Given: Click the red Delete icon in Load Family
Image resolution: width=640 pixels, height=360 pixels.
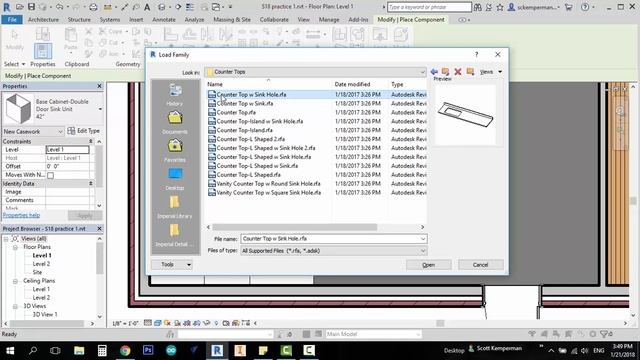Looking at the screenshot, I should pyautogui.click(x=458, y=72).
